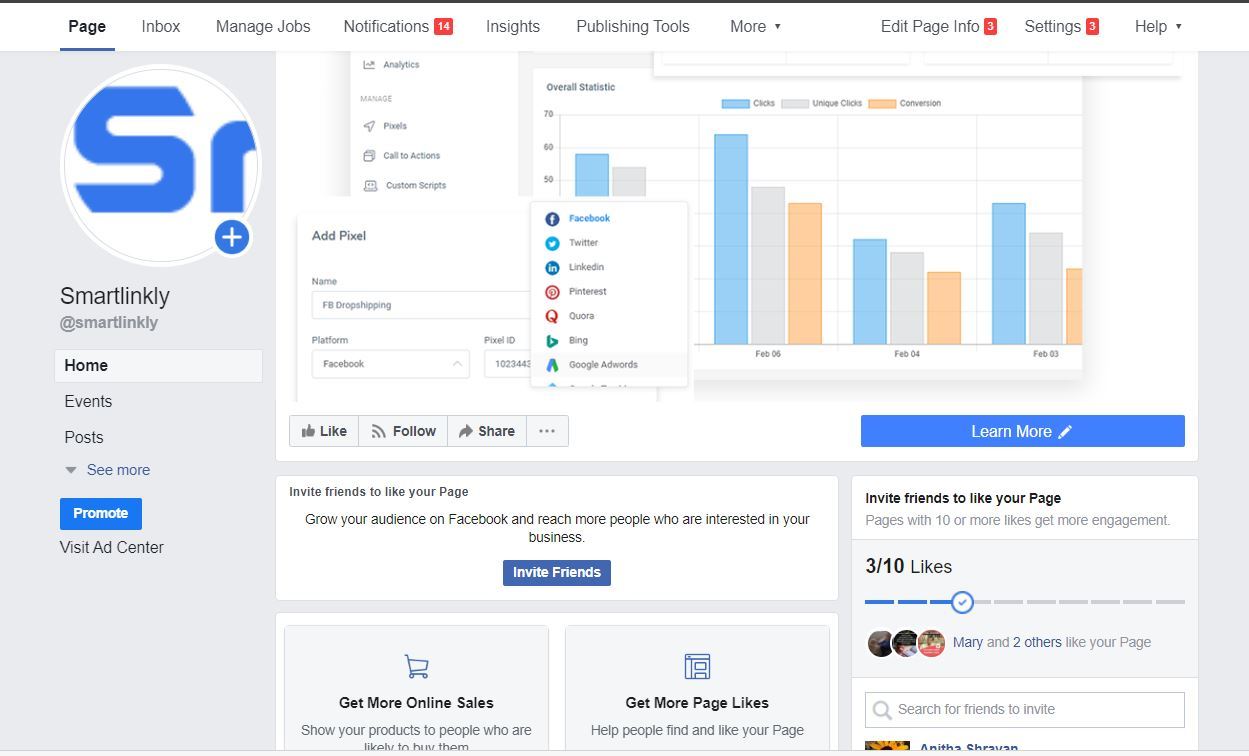Click the likes progress marker checkmark
This screenshot has height=756, width=1249.
pos(962,602)
